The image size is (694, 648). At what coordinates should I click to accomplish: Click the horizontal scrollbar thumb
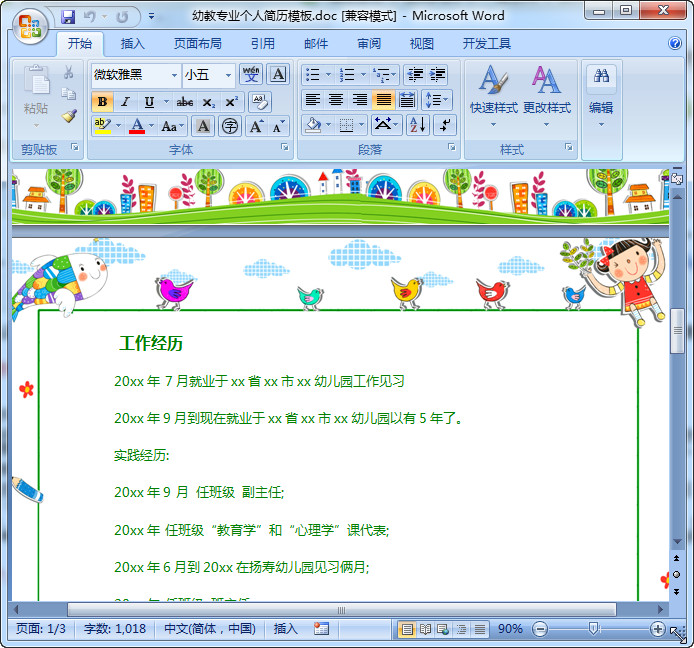coord(341,610)
